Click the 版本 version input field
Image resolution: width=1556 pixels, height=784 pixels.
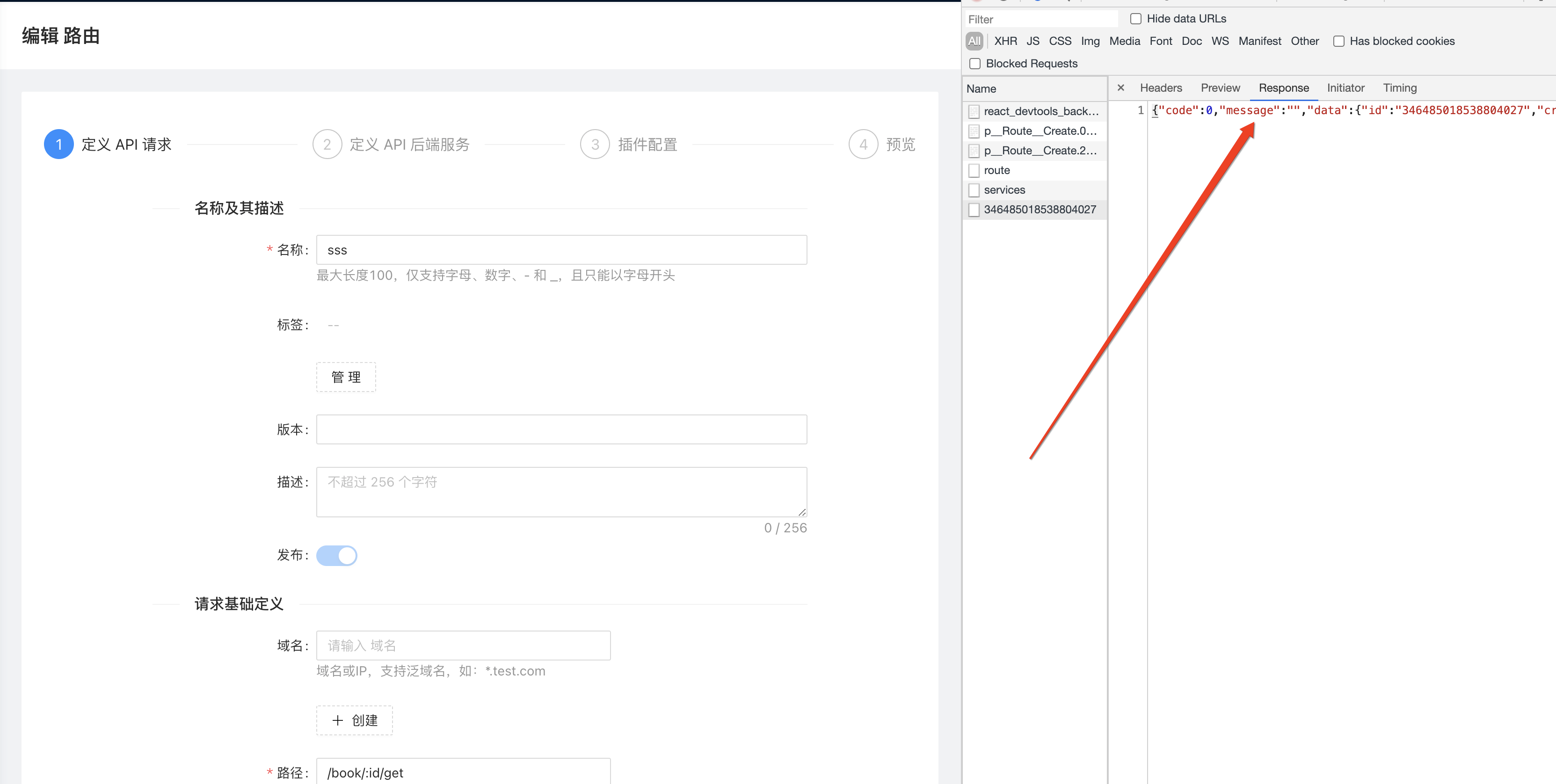coord(562,429)
